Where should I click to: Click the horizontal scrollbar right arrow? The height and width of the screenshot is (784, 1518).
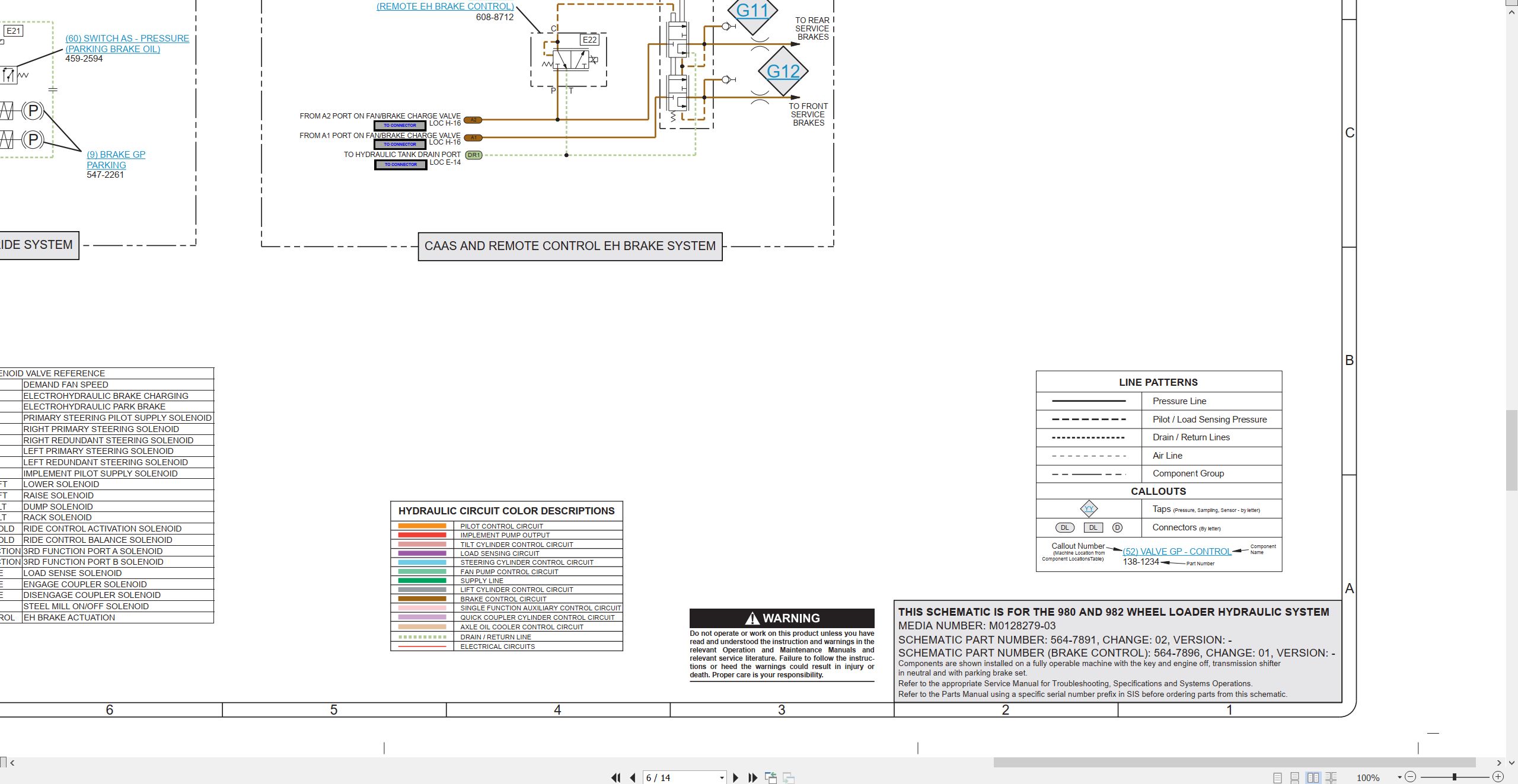pos(1499,763)
